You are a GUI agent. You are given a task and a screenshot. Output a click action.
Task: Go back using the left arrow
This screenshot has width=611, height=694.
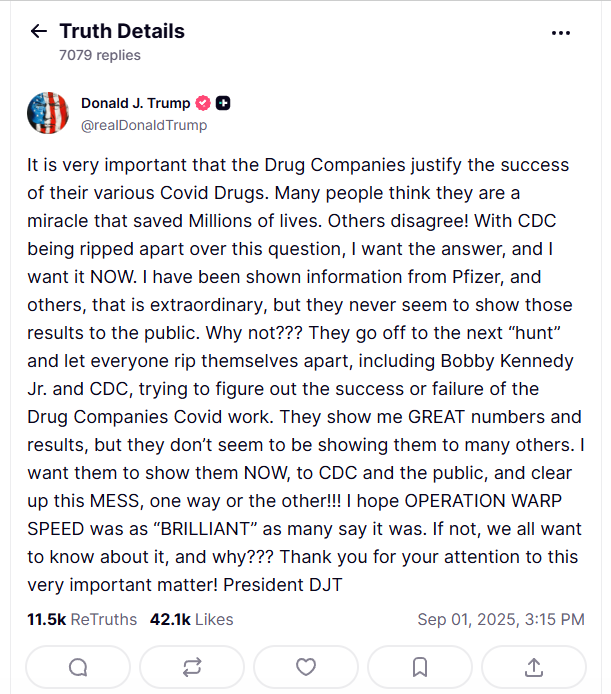point(39,31)
